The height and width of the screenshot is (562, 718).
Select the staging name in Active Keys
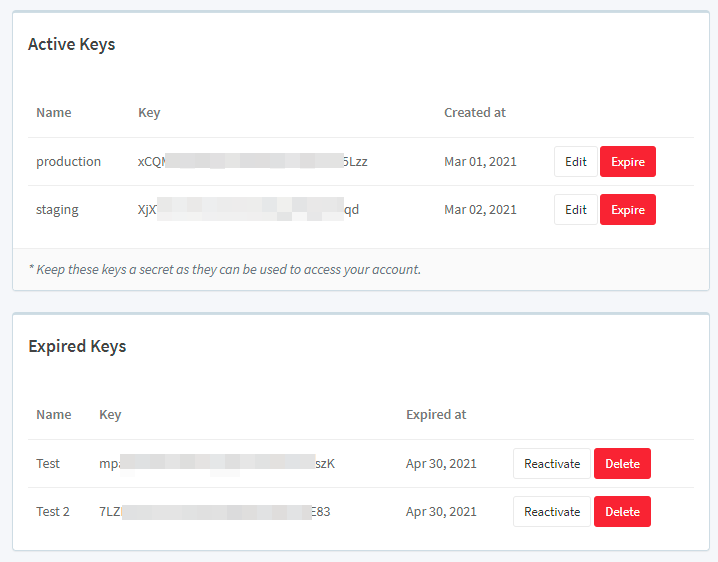[57, 210]
